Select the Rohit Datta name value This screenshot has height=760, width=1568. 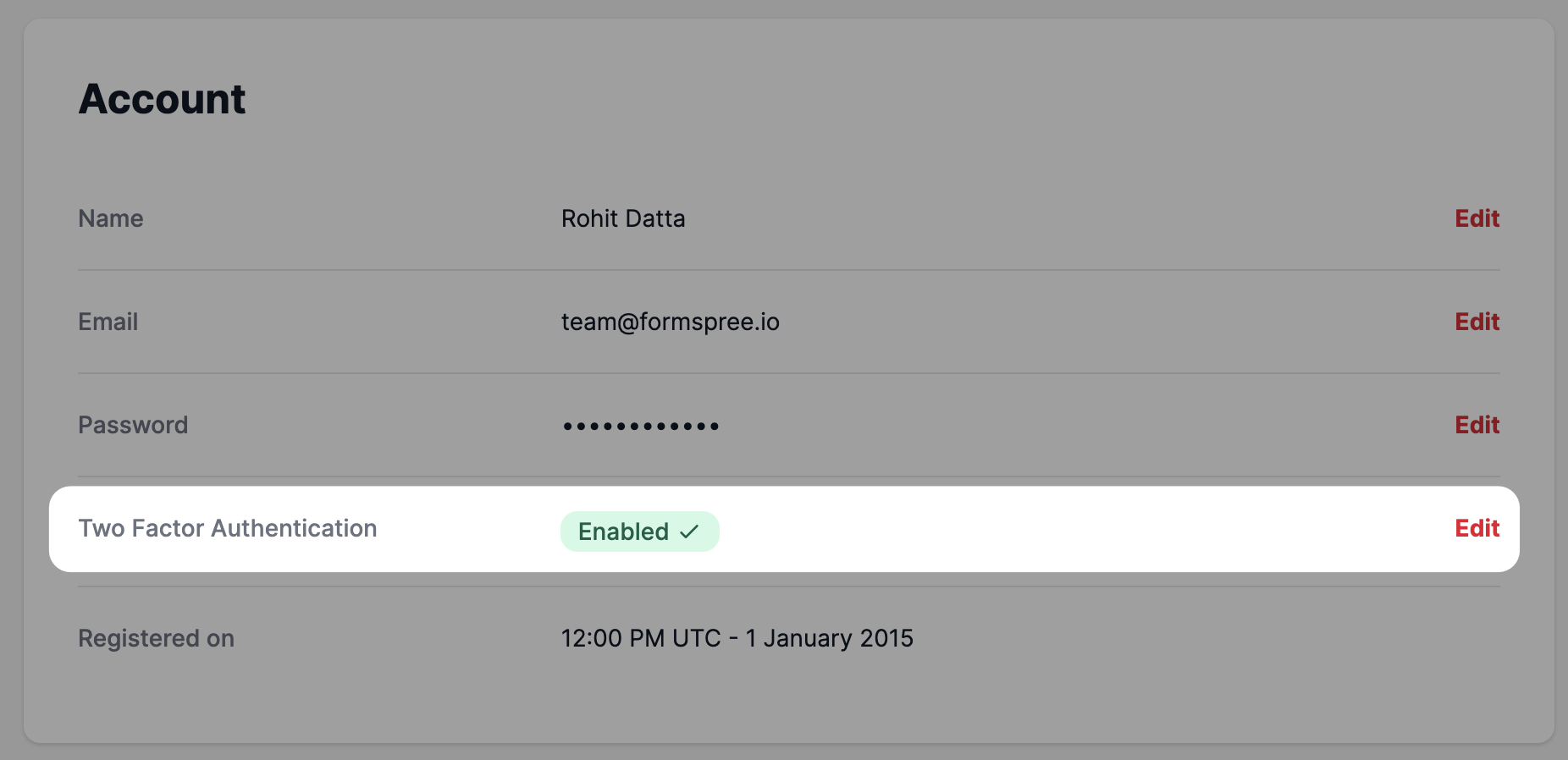point(623,218)
